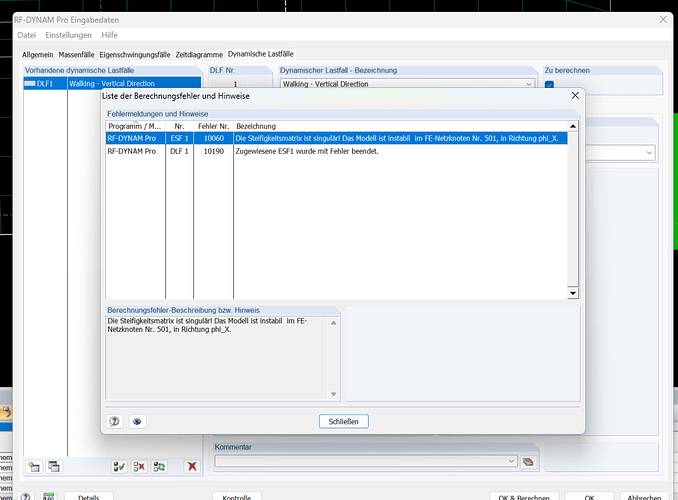Click the Schließen button
The image size is (678, 500).
click(343, 421)
